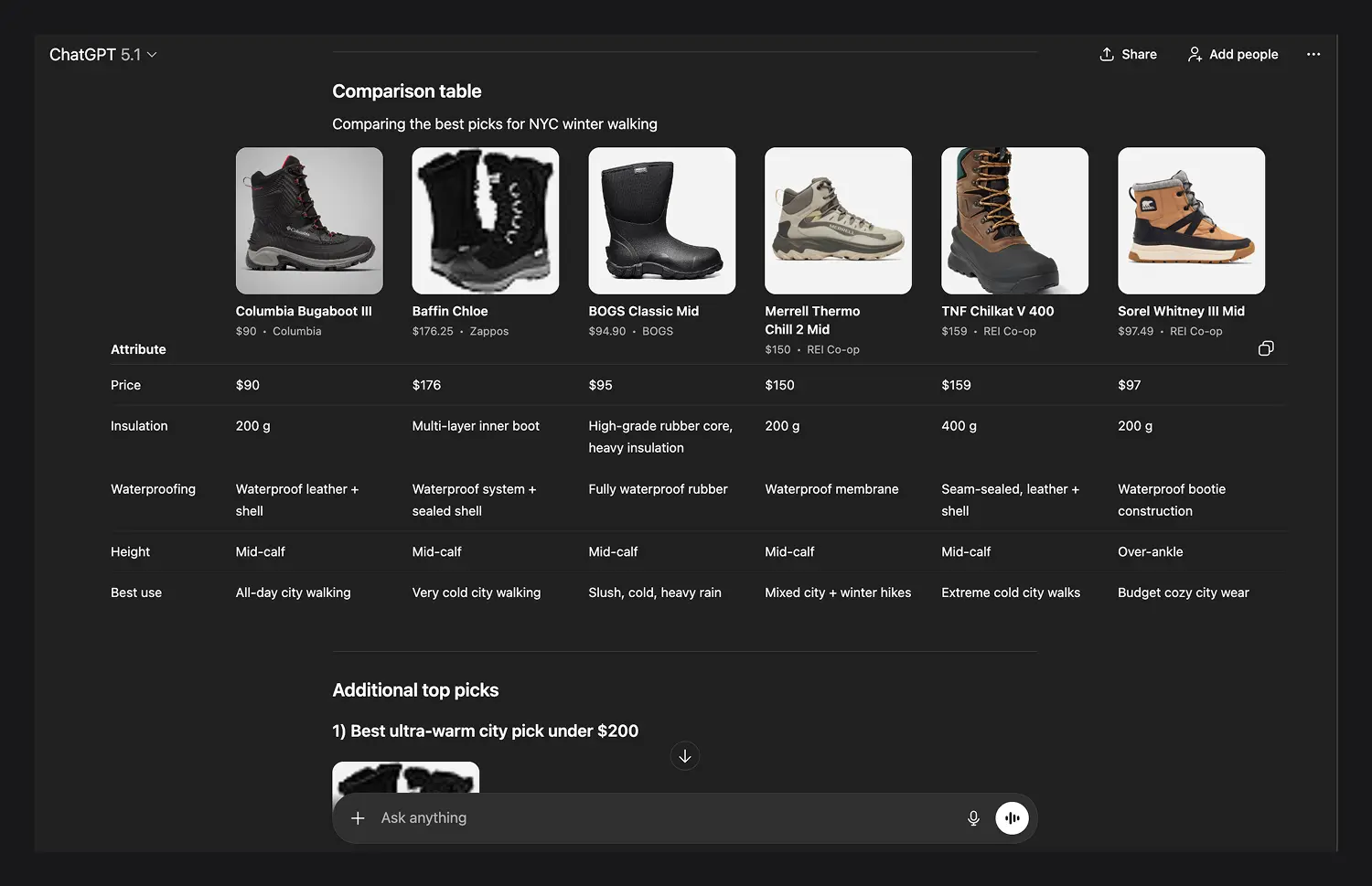Open the three-dot more options menu
Image resolution: width=1372 pixels, height=886 pixels.
[1313, 55]
